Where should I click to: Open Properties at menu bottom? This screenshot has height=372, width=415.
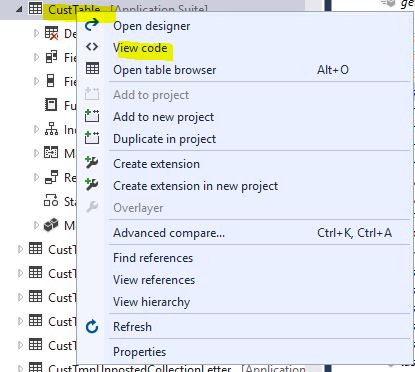pyautogui.click(x=139, y=352)
